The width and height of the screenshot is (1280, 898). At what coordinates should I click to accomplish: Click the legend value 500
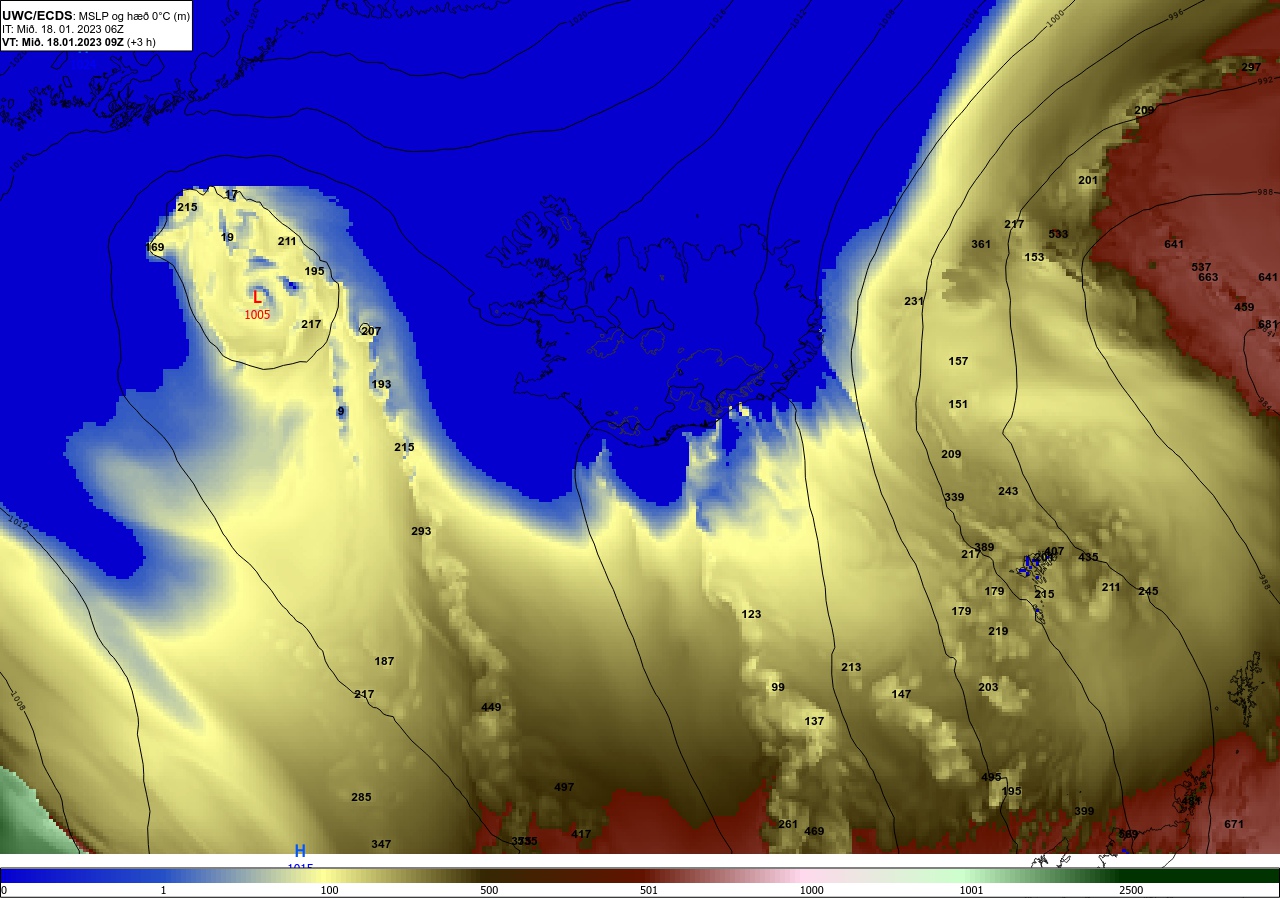tap(489, 890)
